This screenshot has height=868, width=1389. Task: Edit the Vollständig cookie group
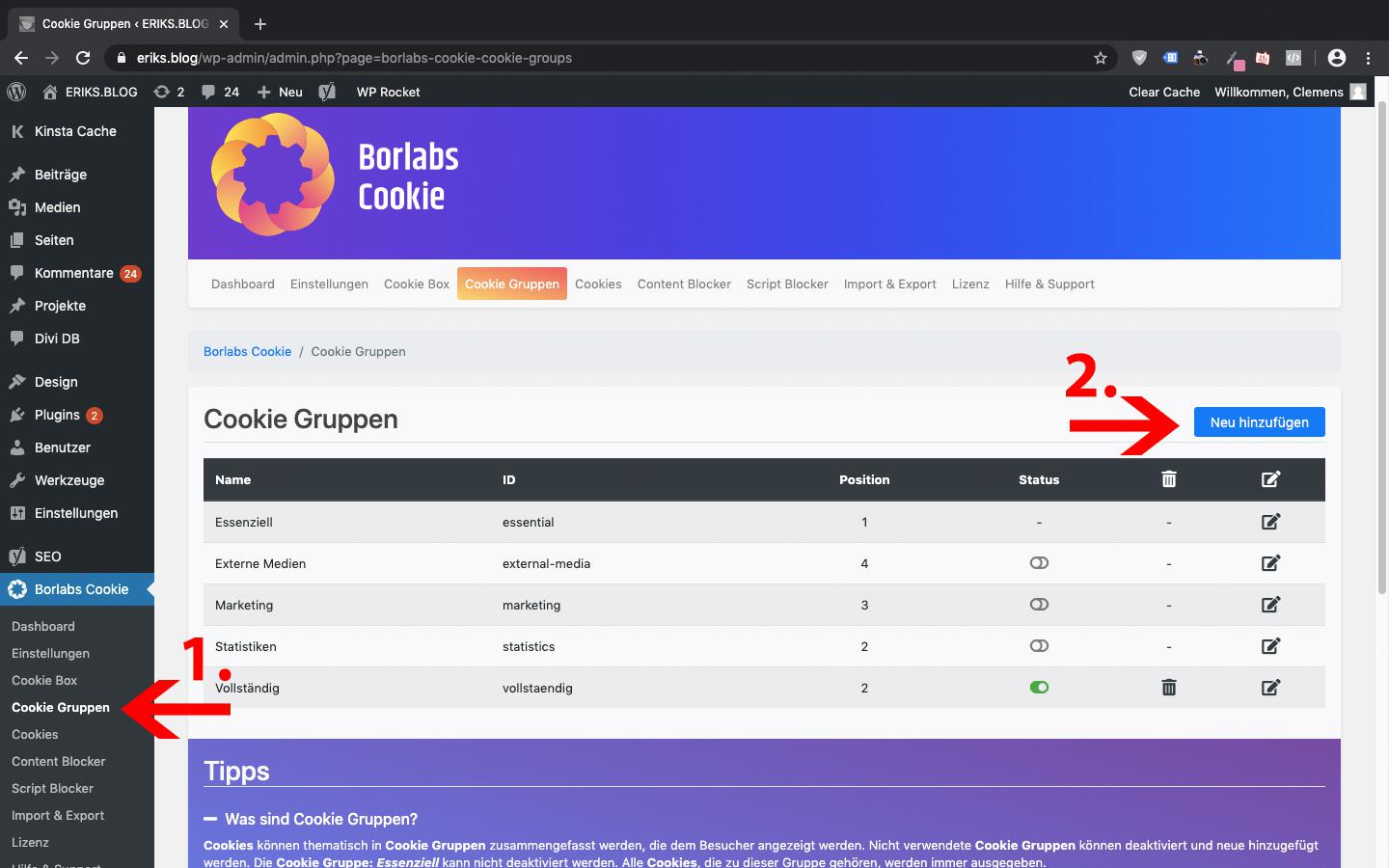[1270, 688]
